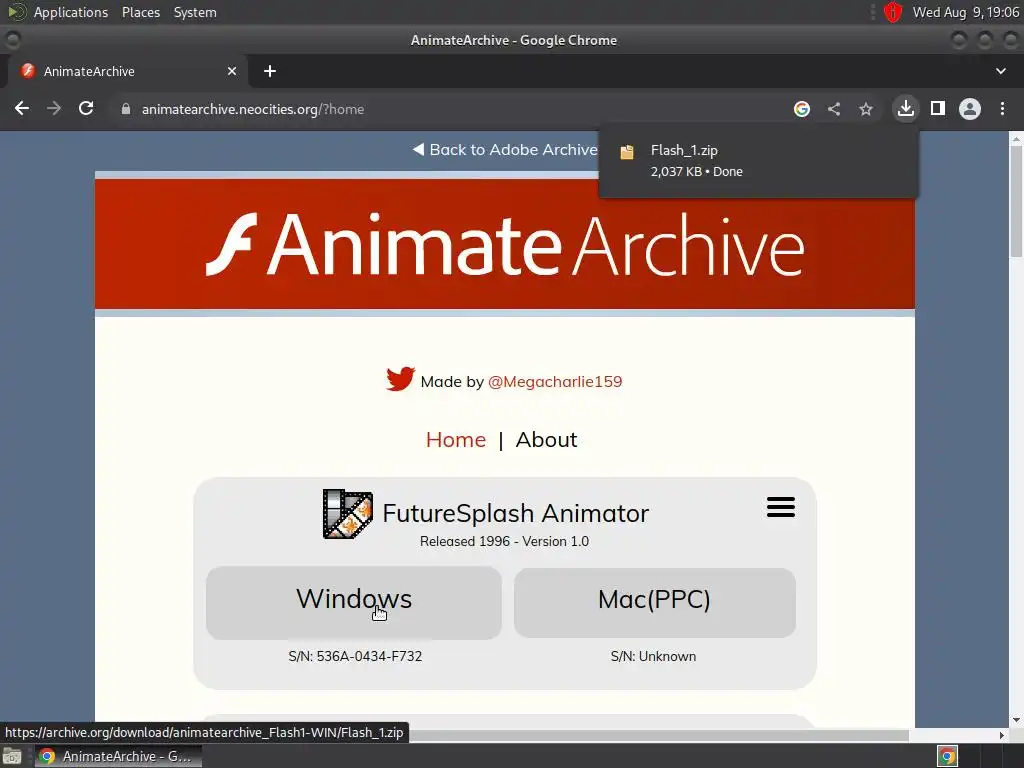Screen dimensions: 1024x768
Task: Select the AnimateArchive taskbar window button
Action: coord(118,756)
